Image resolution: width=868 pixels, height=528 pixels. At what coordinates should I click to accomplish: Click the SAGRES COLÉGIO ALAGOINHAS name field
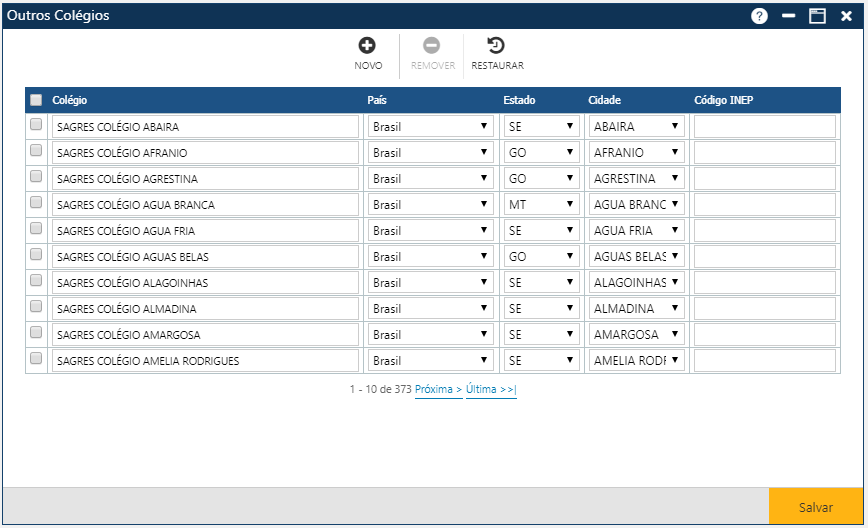pyautogui.click(x=205, y=283)
